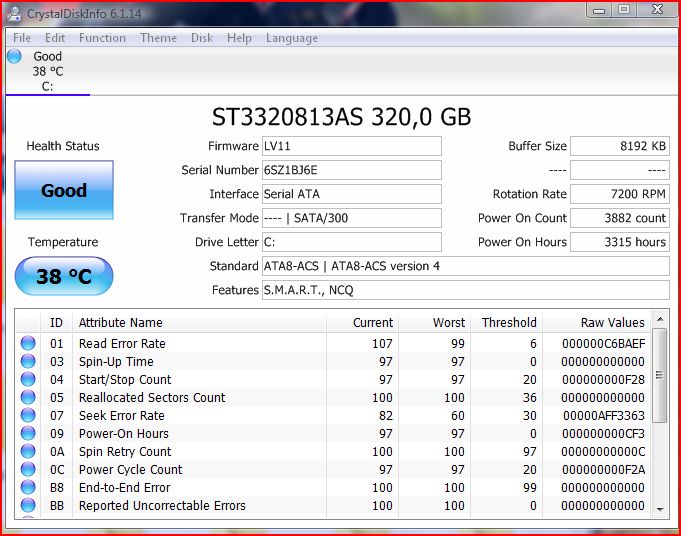Click the Raw Values column header
Image resolution: width=681 pixels, height=536 pixels.
coord(597,322)
